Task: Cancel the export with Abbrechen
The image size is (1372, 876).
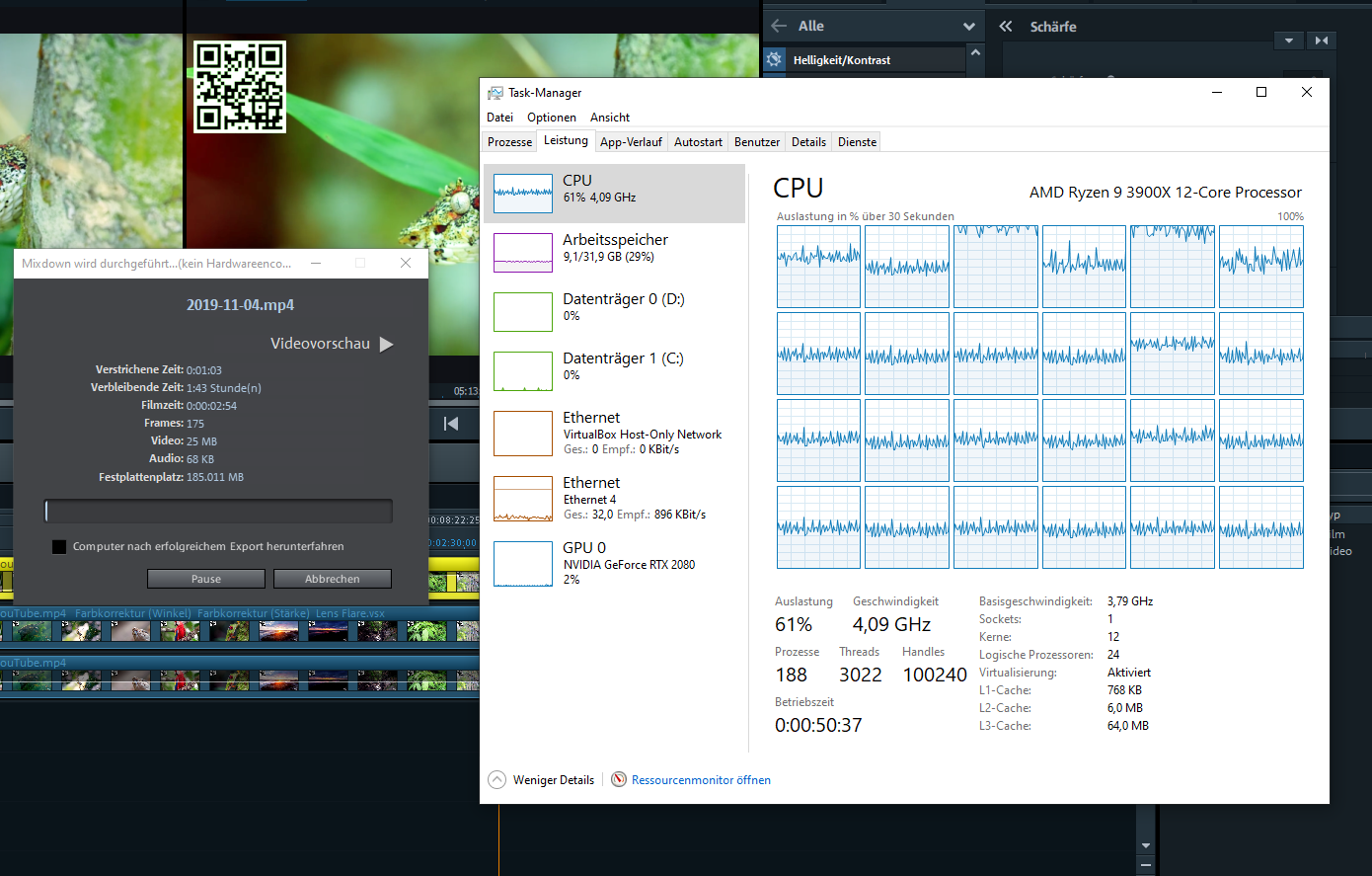Action: click(333, 579)
